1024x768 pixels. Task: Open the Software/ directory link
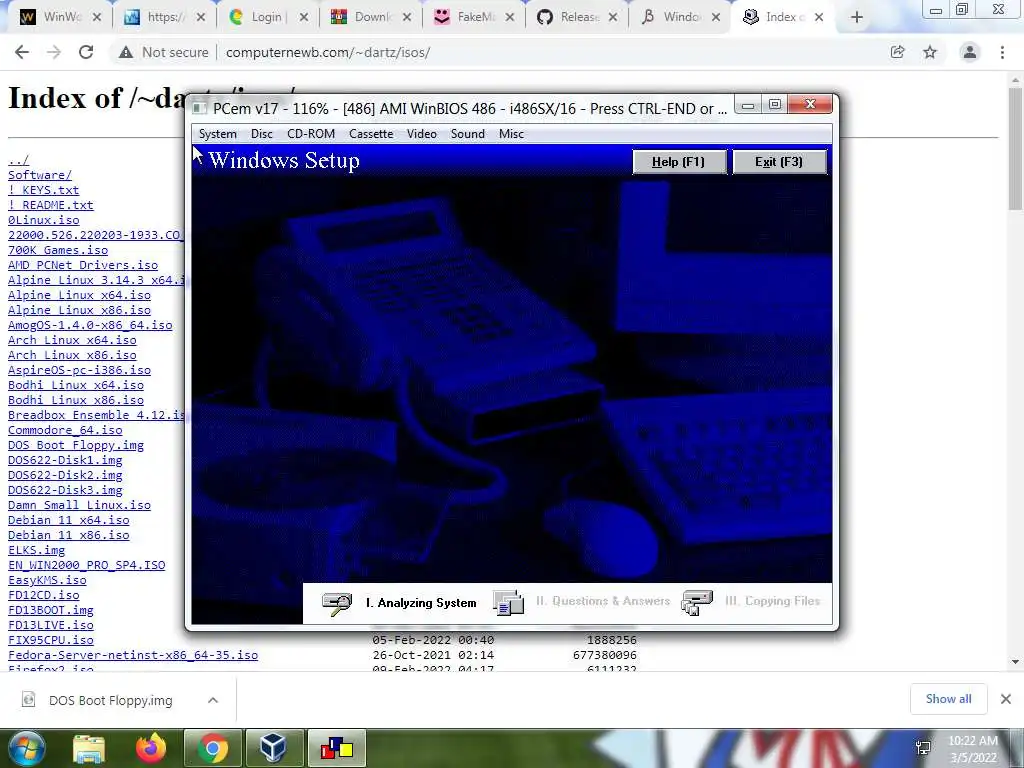[x=40, y=175]
